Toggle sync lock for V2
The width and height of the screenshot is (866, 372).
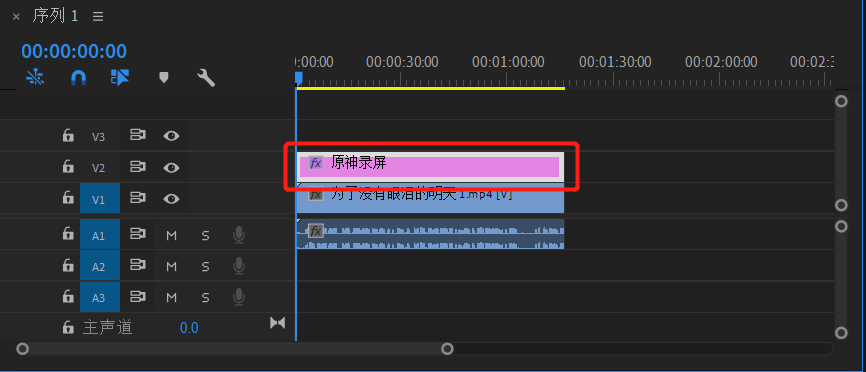pyautogui.click(x=138, y=167)
